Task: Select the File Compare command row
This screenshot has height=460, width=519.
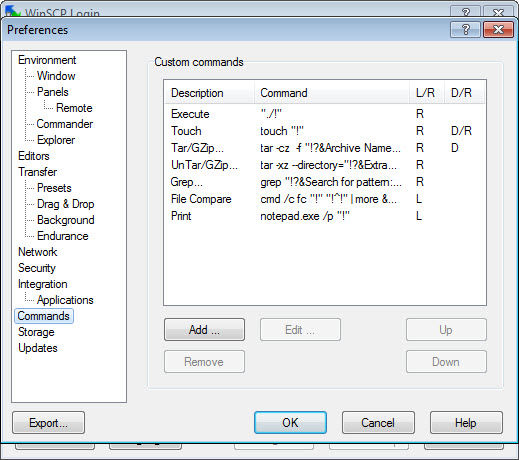Action: pyautogui.click(x=325, y=199)
